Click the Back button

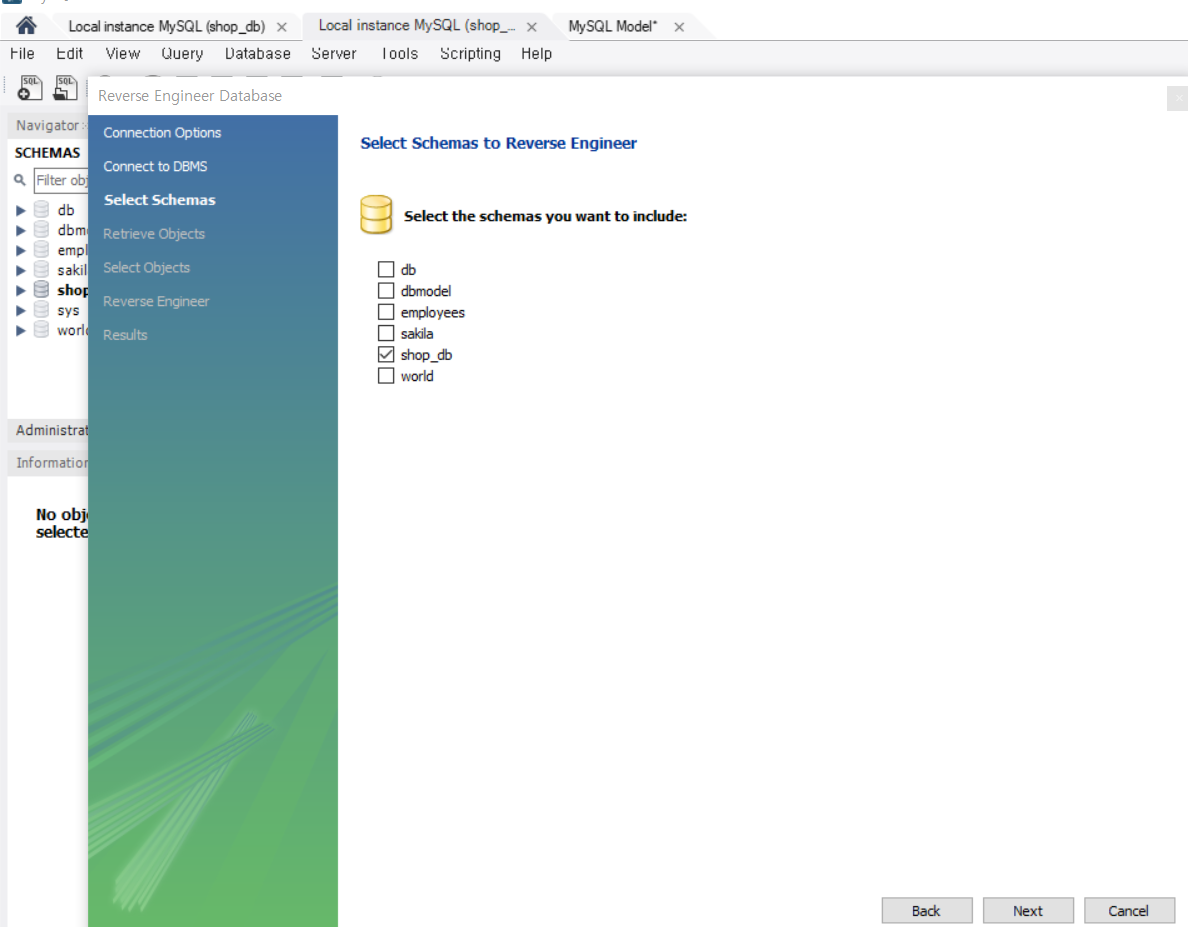tap(927, 910)
